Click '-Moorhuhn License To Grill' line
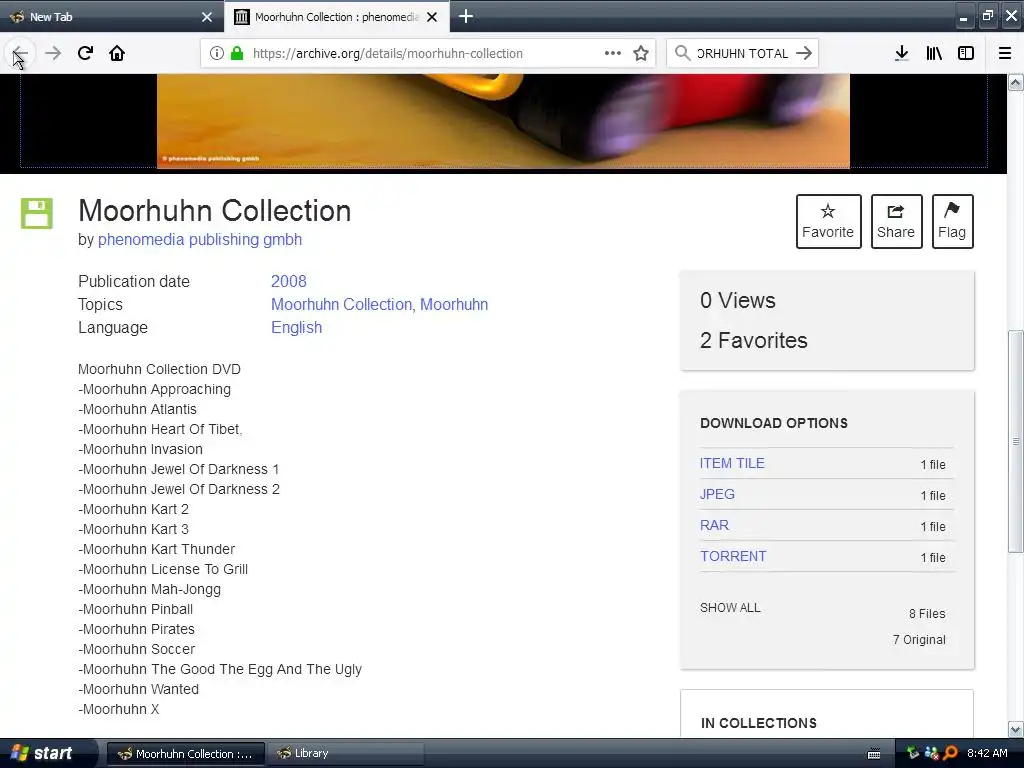The width and height of the screenshot is (1024, 768). click(x=163, y=569)
